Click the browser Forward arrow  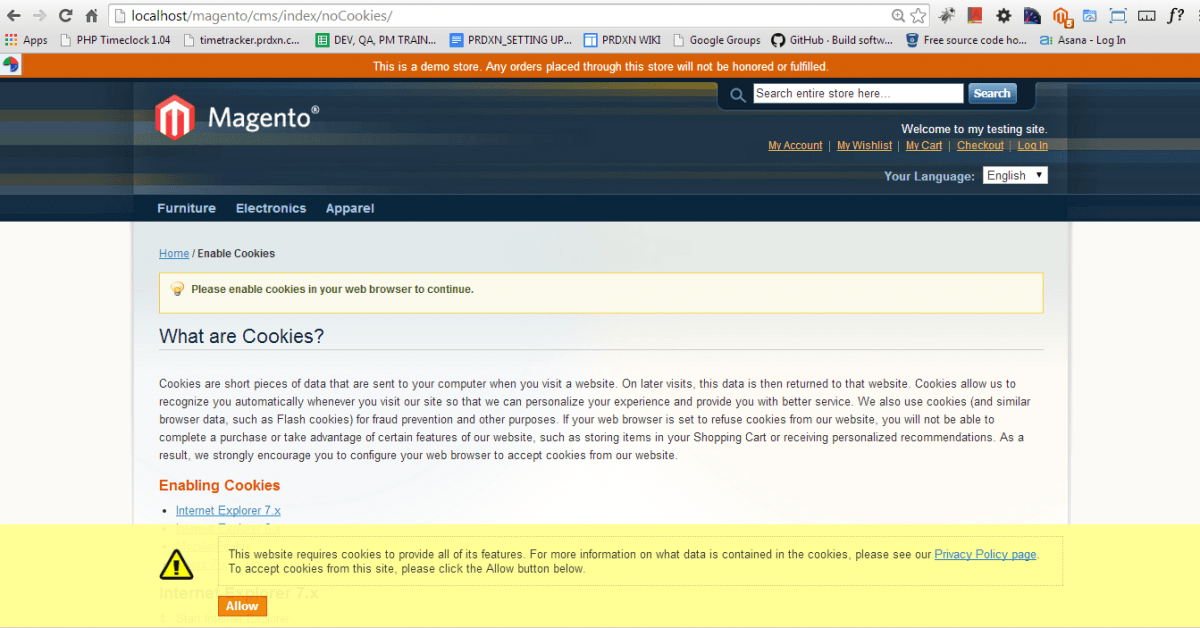click(39, 15)
